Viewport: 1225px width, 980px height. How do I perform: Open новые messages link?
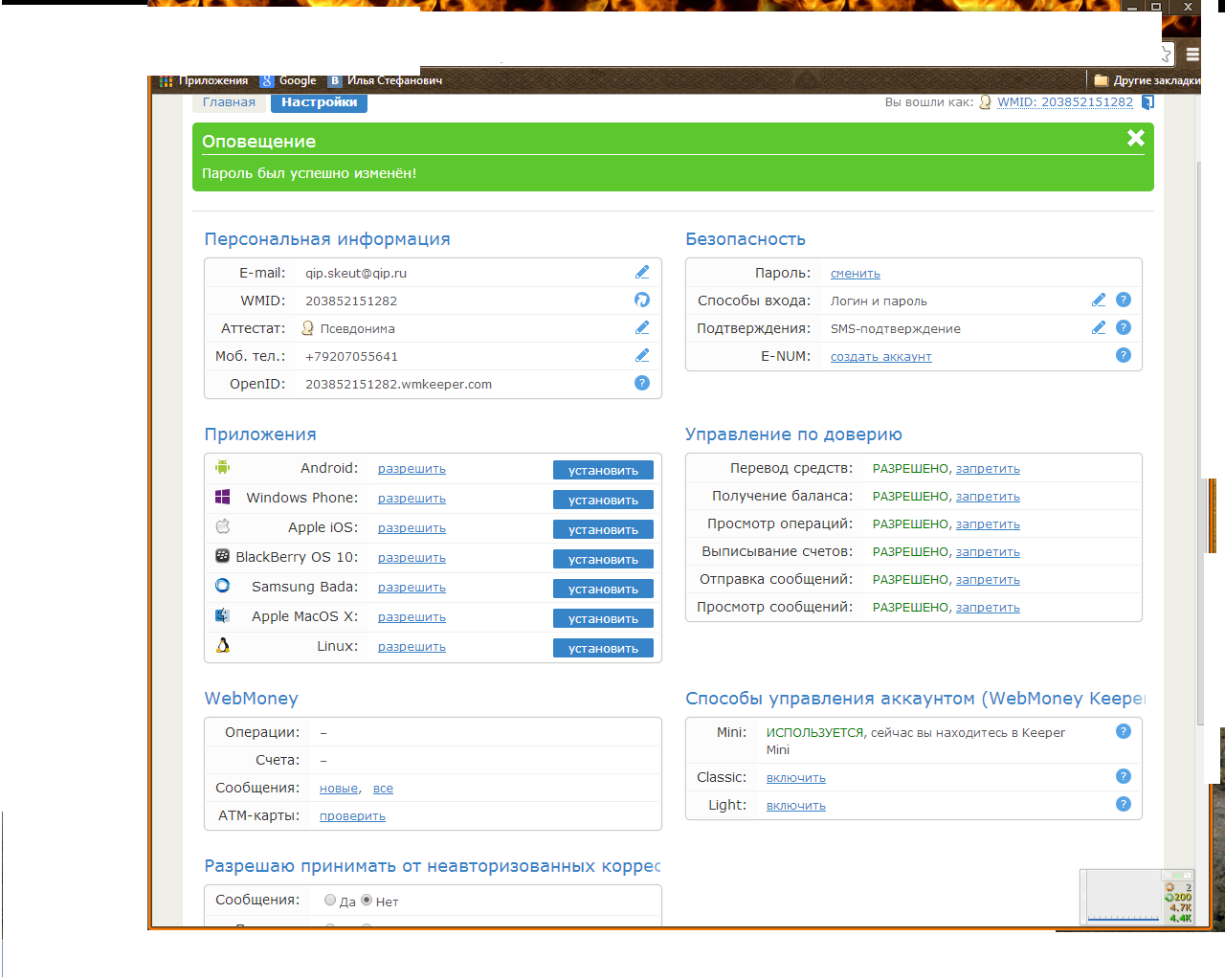click(x=339, y=789)
